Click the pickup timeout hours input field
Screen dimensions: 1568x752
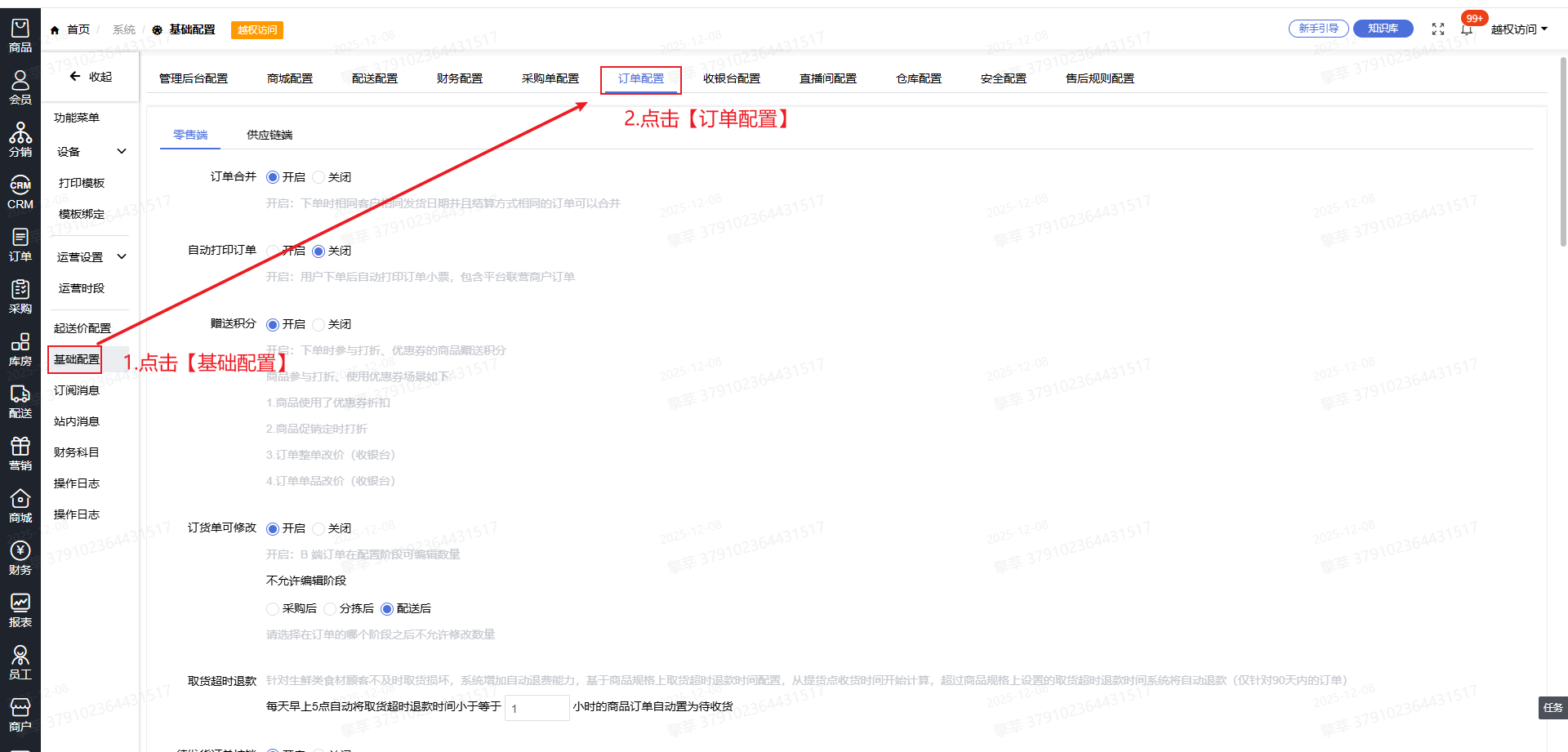537,708
